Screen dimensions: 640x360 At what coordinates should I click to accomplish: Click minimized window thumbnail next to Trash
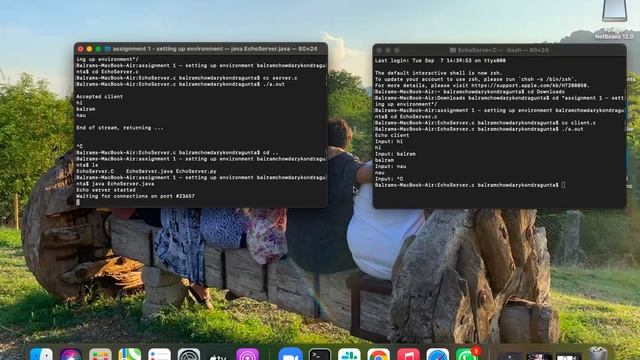(569, 356)
